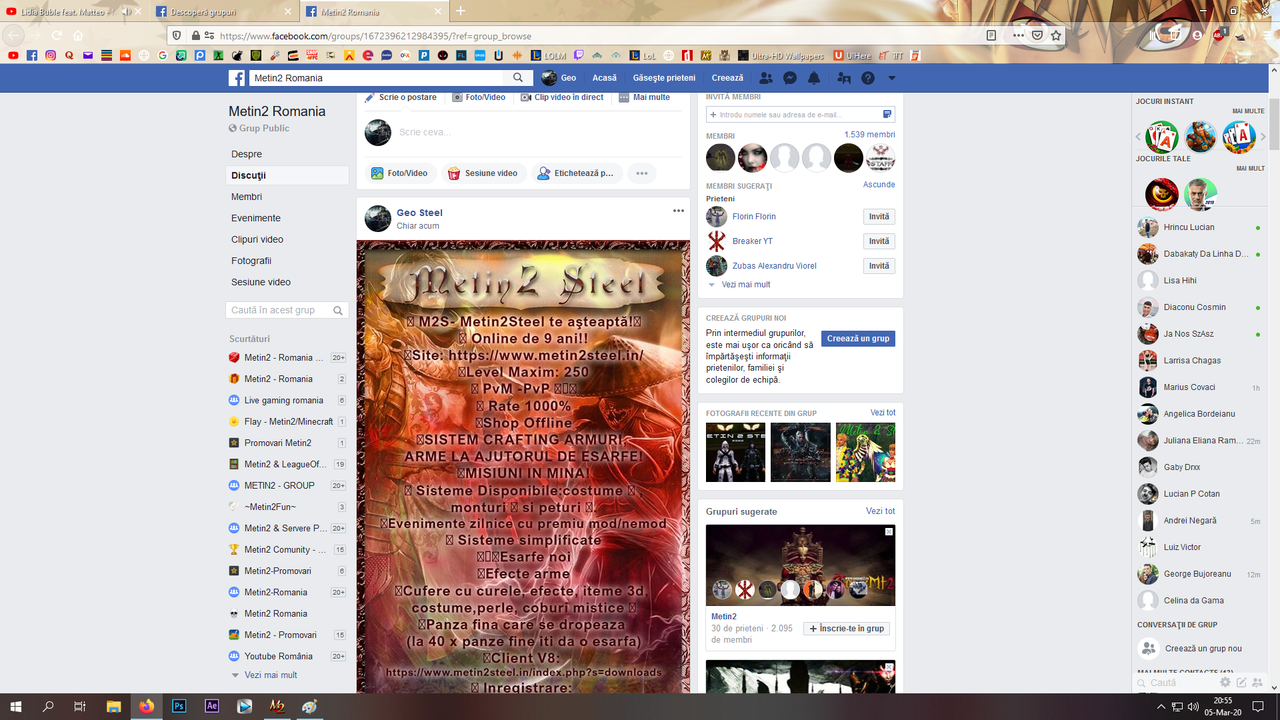This screenshot has height=720, width=1280.
Task: Open Photoshop from the taskbar
Action: point(179,706)
